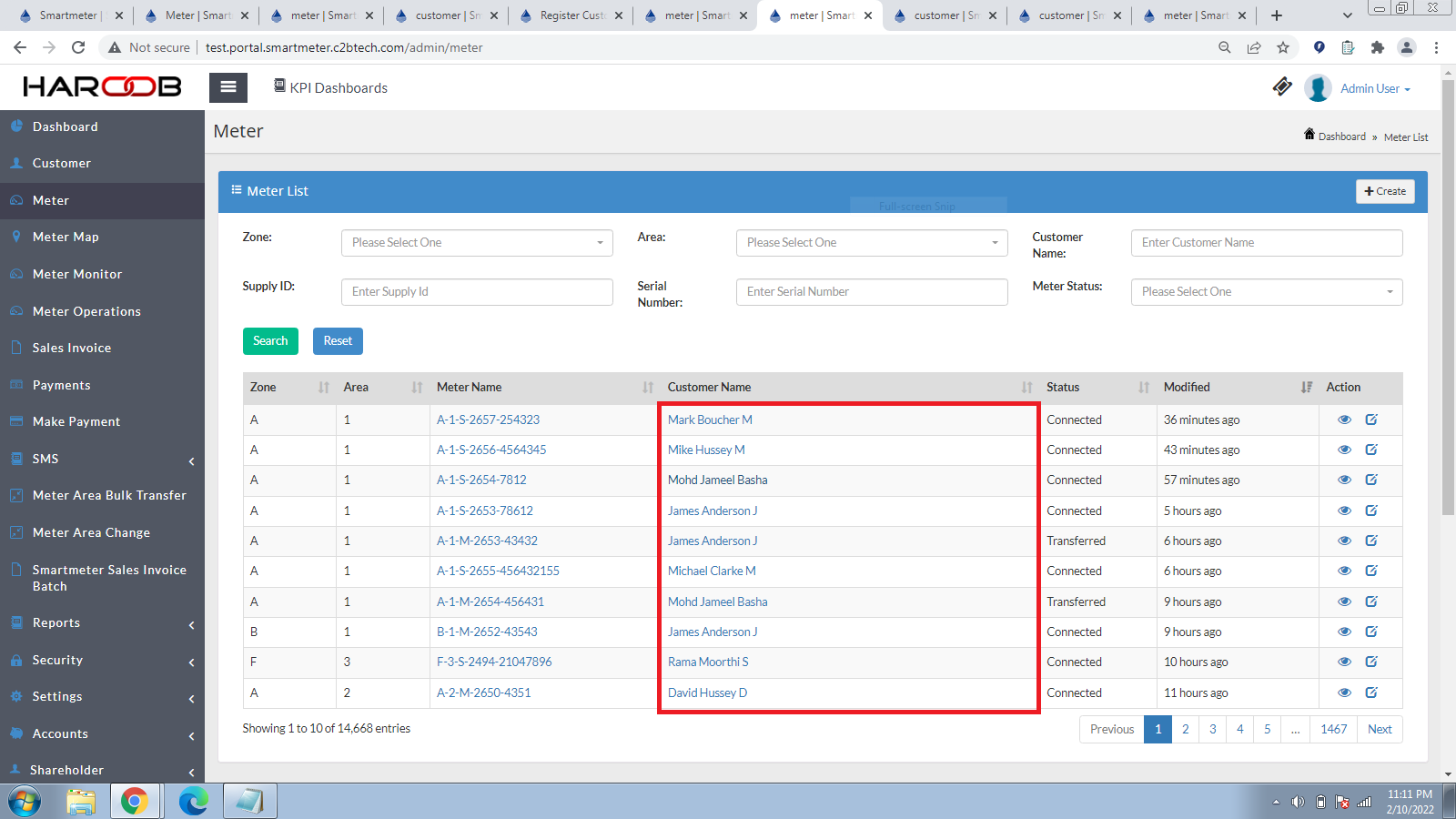Open the Mark Boucher M customer link

point(710,420)
